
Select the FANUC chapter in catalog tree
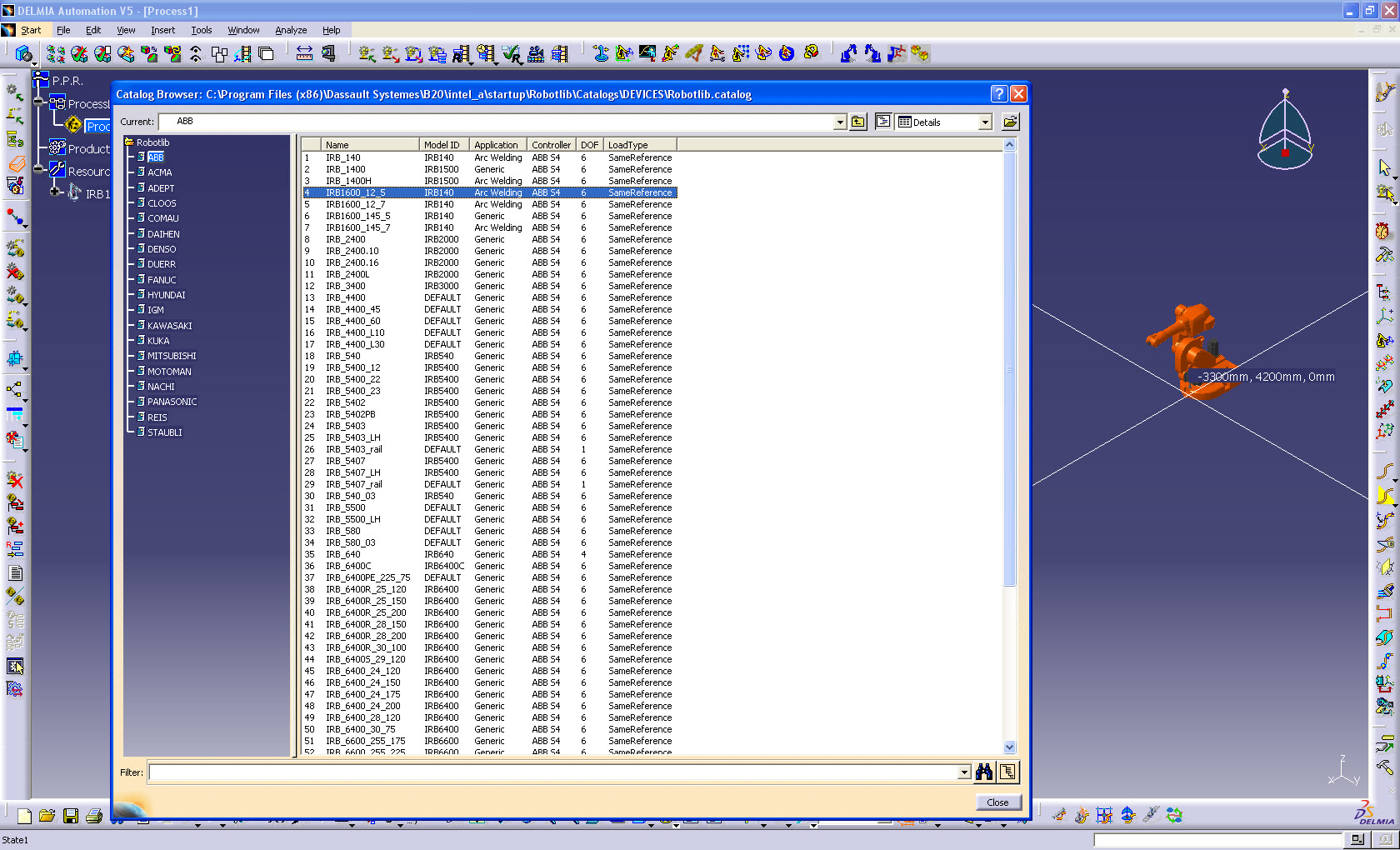(161, 280)
